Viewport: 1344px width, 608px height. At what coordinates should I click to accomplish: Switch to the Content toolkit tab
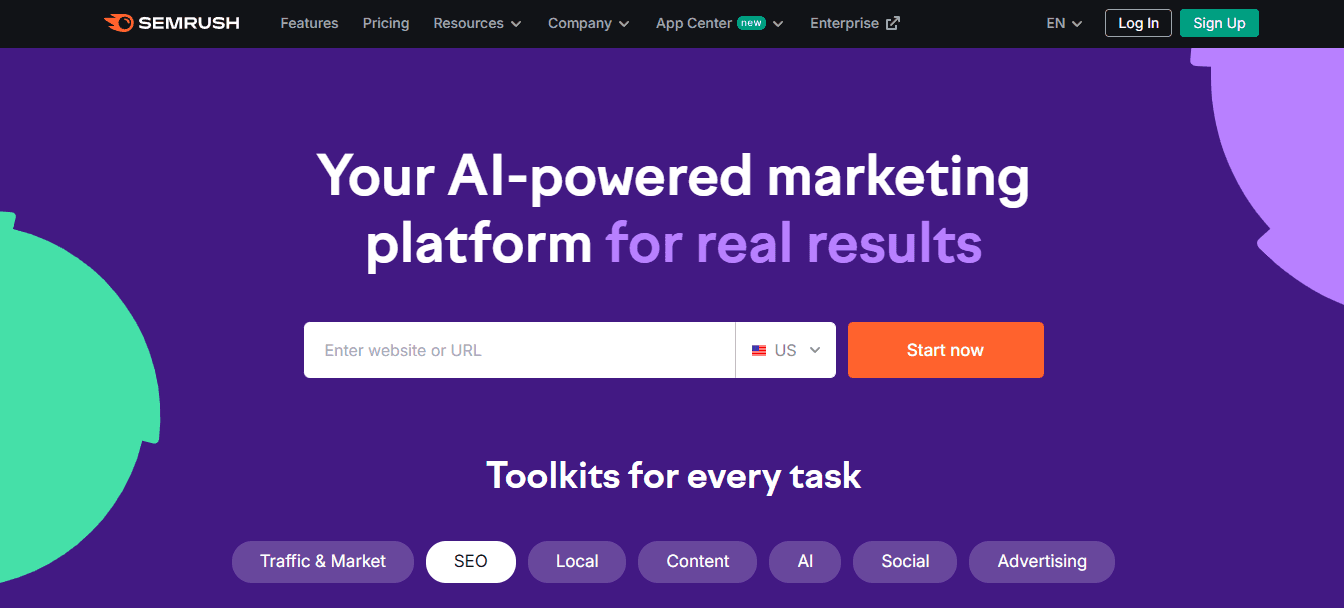[698, 561]
